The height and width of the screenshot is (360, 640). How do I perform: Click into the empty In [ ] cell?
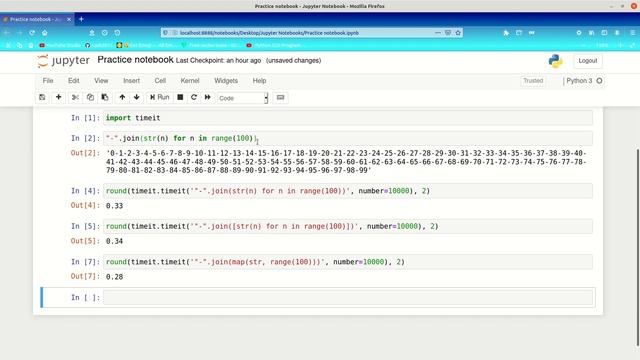click(348, 298)
